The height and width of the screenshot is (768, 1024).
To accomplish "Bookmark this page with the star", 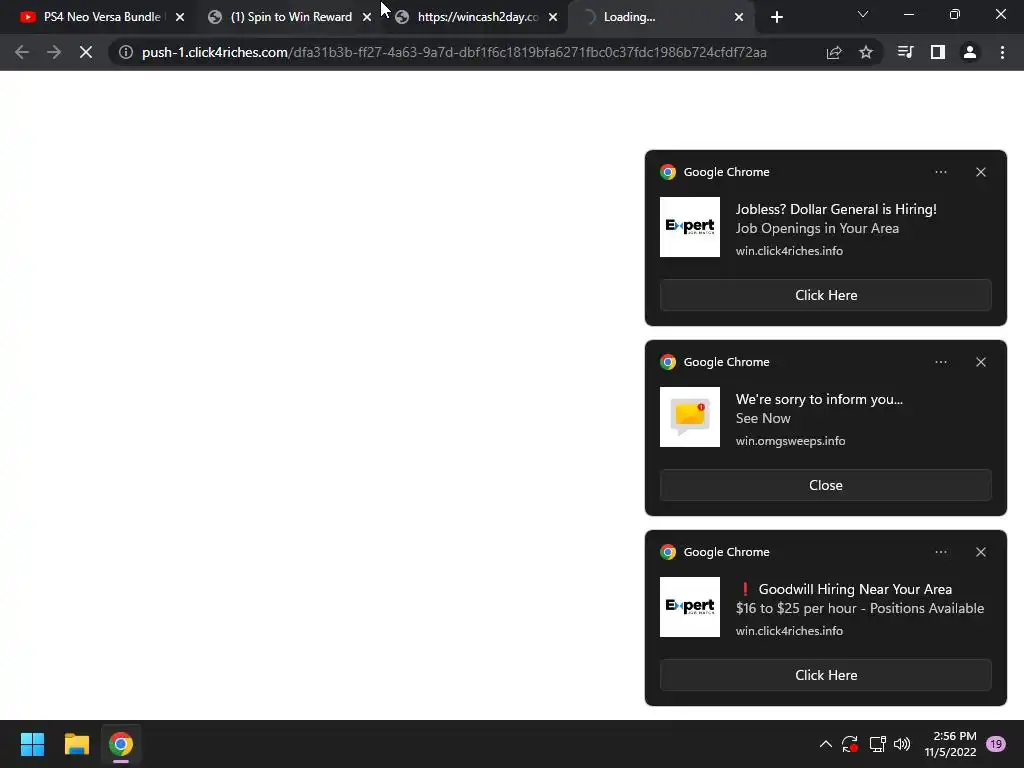I will click(866, 52).
